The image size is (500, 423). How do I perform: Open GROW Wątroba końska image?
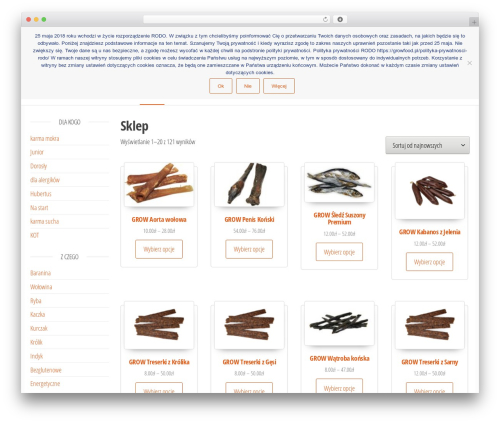tap(339, 323)
